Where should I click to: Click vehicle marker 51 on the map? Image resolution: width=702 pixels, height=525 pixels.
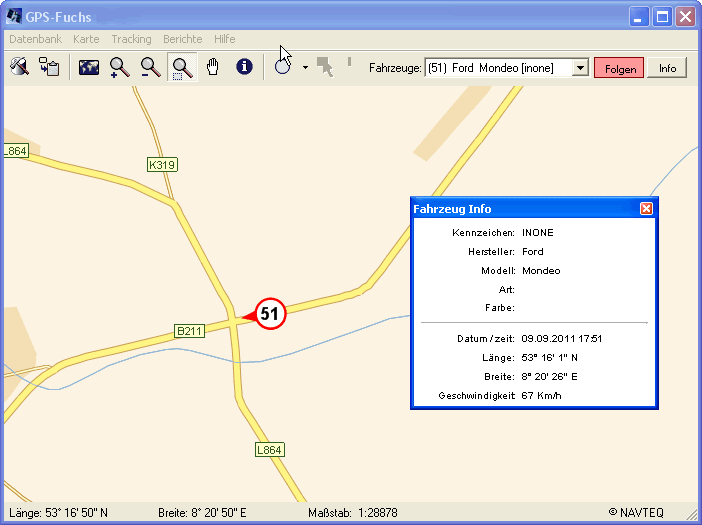tap(269, 314)
